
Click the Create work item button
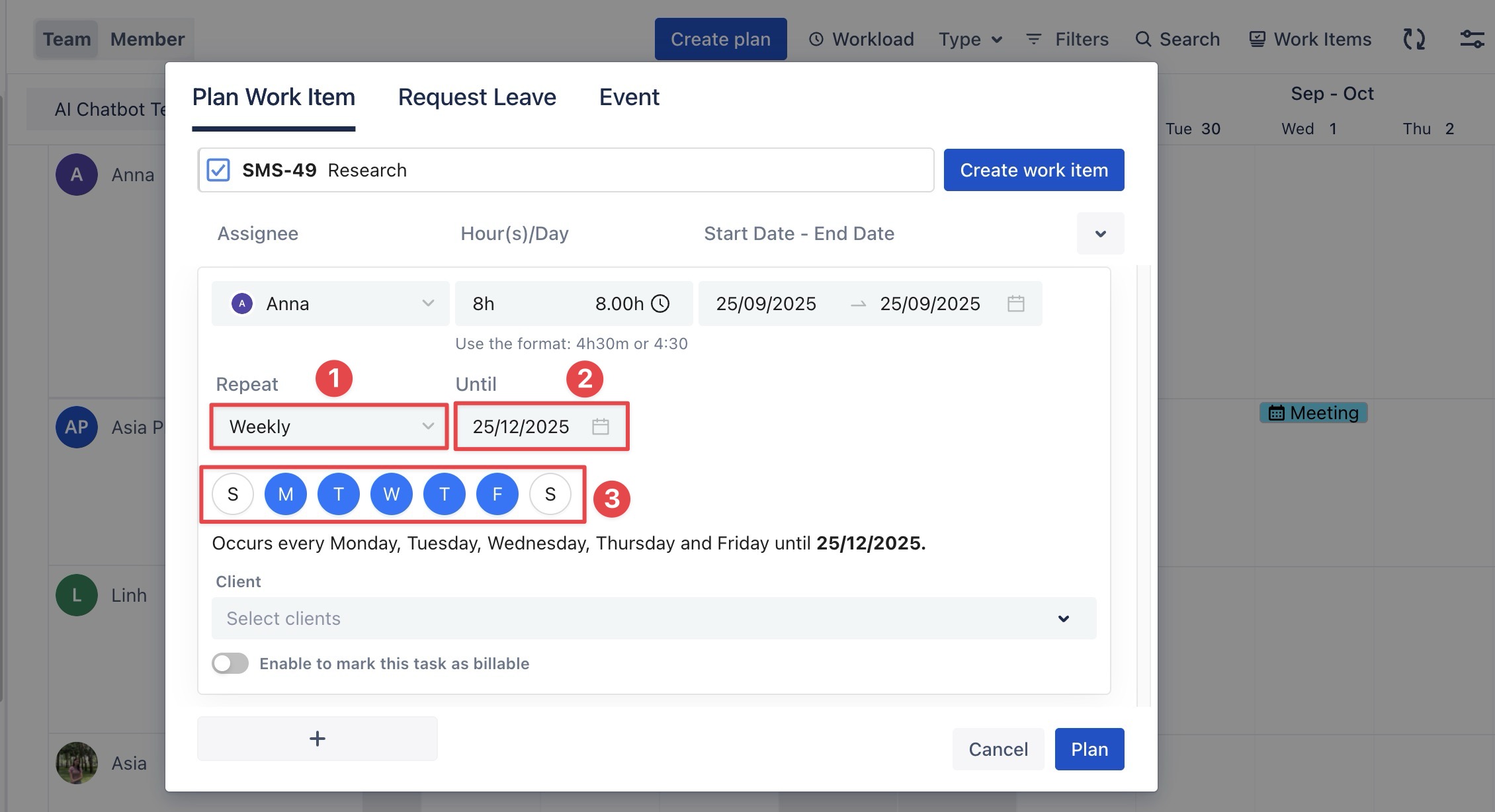[1033, 170]
